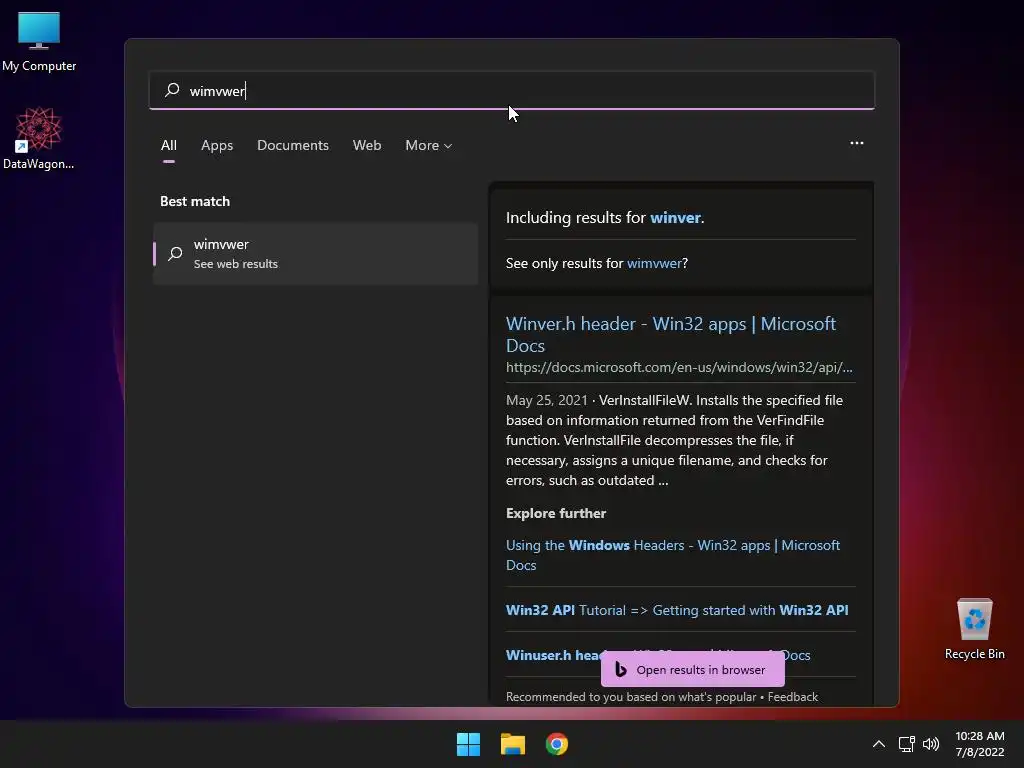
Task: Click the docs.microsoft.com URL text
Action: (679, 367)
